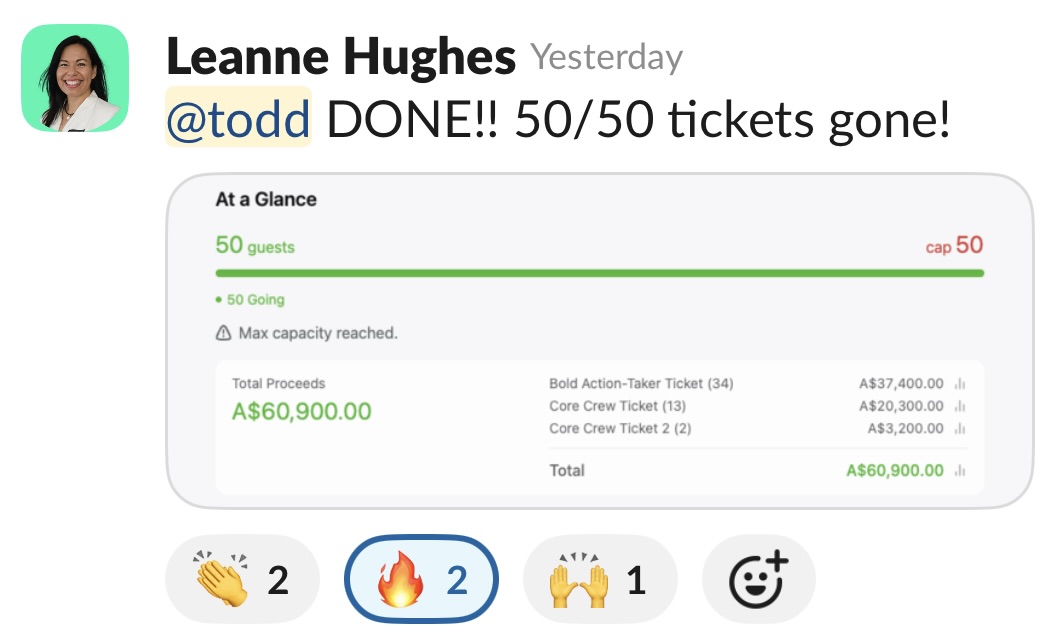Toggle the clapping hands reaction

242,580
